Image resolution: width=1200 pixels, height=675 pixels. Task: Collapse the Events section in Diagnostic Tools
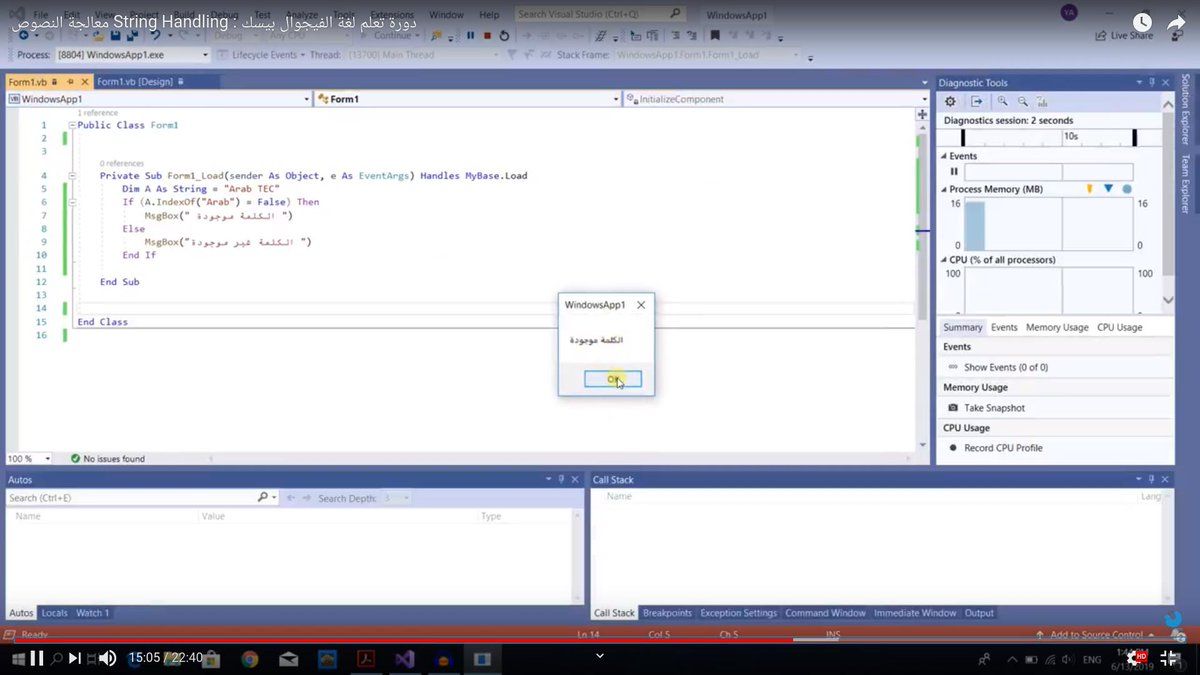coord(943,156)
